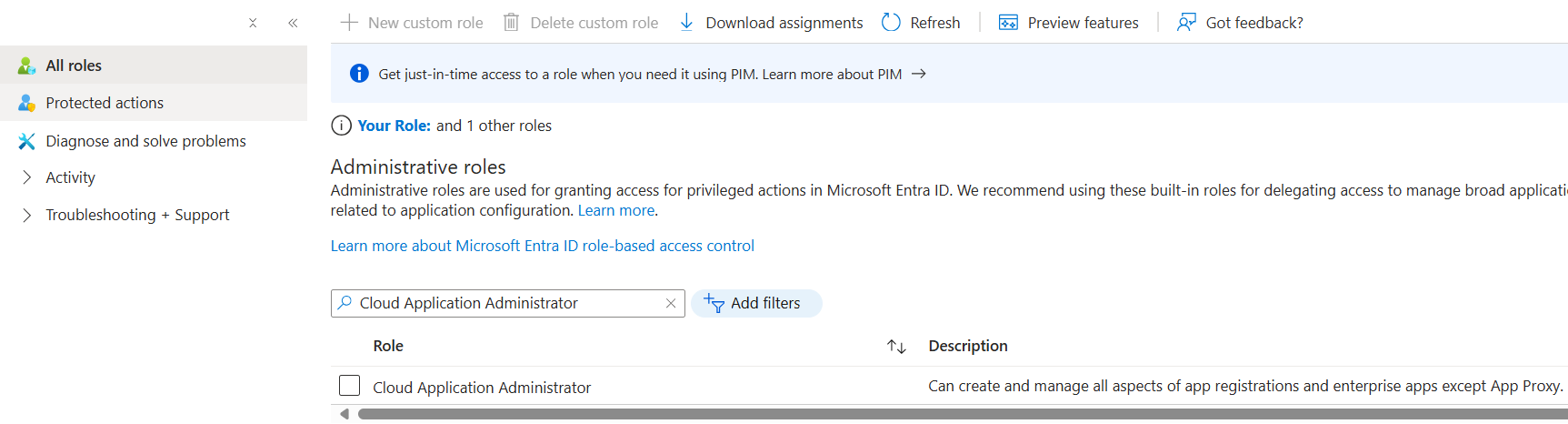Viewport: 1568px width, 424px height.
Task: Sort roles using the up-down arrows
Action: pos(896,346)
